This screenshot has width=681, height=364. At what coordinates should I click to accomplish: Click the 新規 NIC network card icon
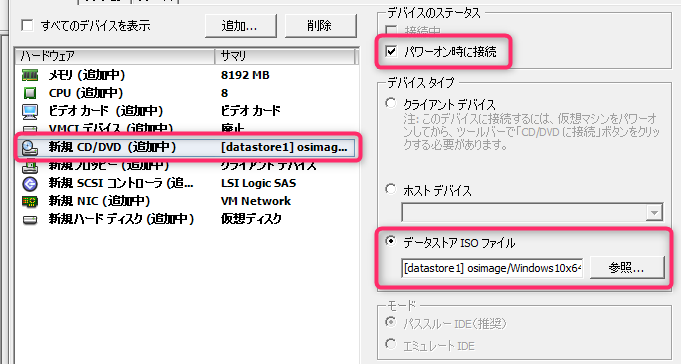[30, 202]
